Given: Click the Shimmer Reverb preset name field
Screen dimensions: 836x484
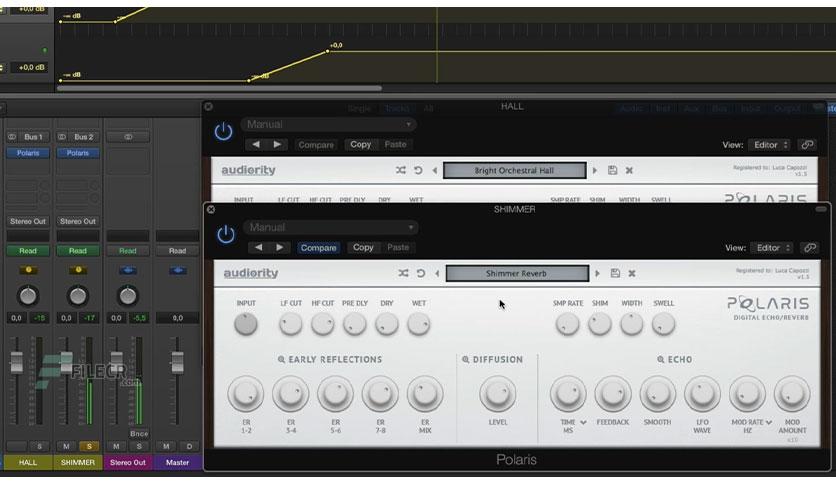Looking at the screenshot, I should coord(517,273).
